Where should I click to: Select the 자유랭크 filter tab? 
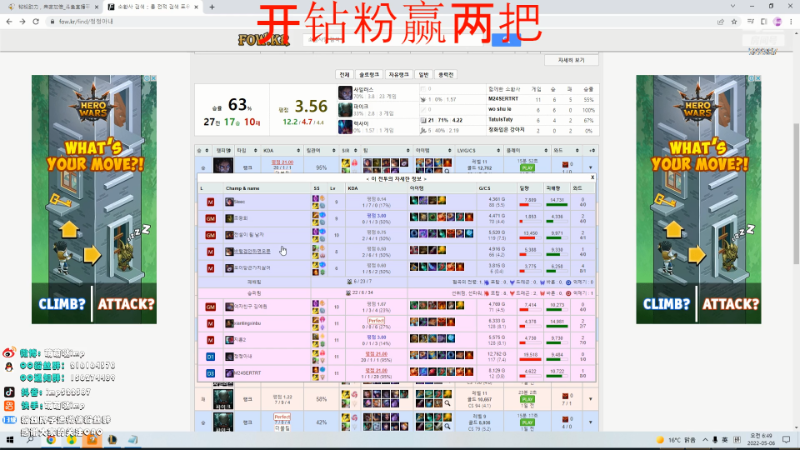pyautogui.click(x=398, y=74)
